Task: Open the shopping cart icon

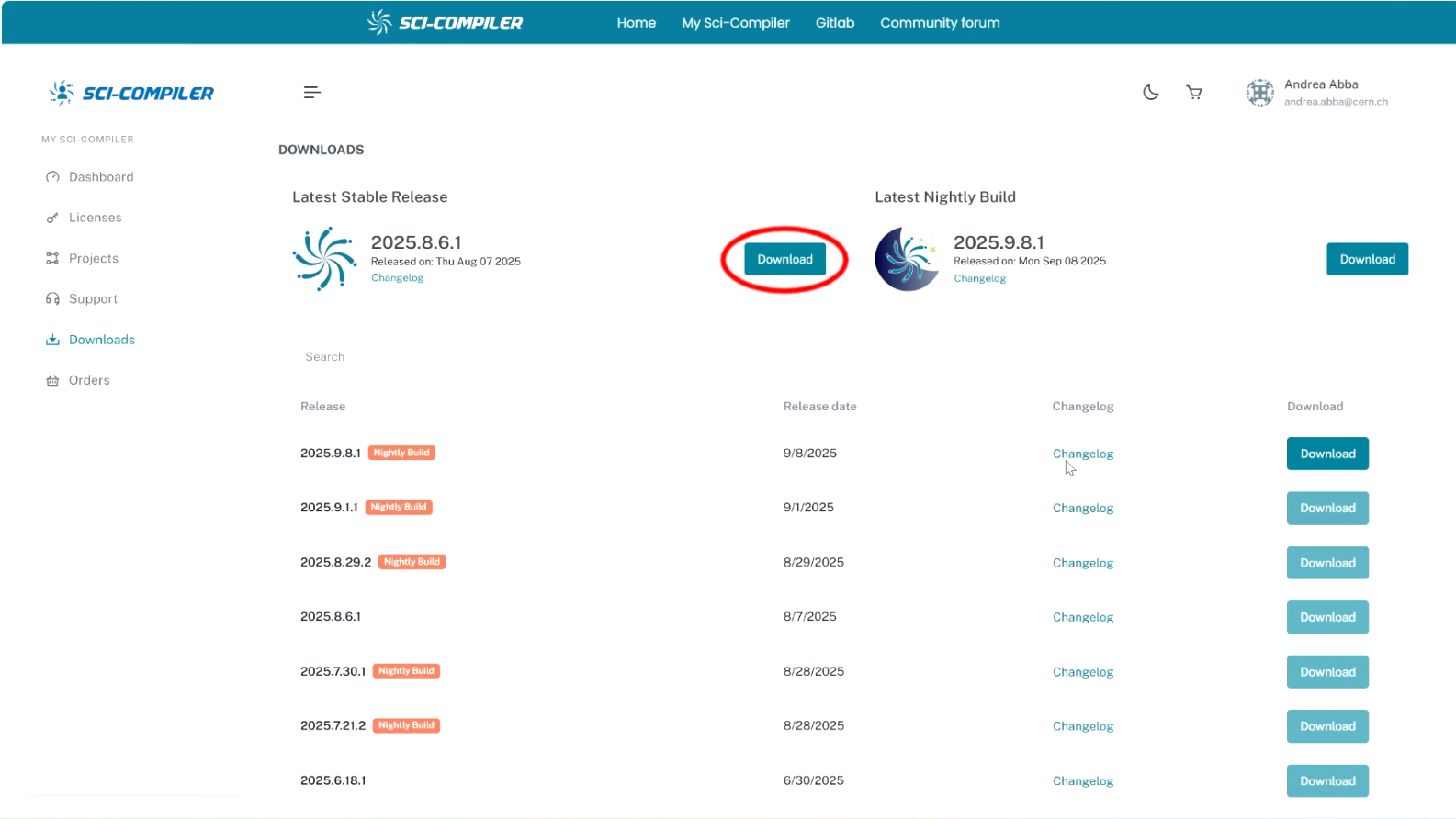Action: pos(1194,92)
